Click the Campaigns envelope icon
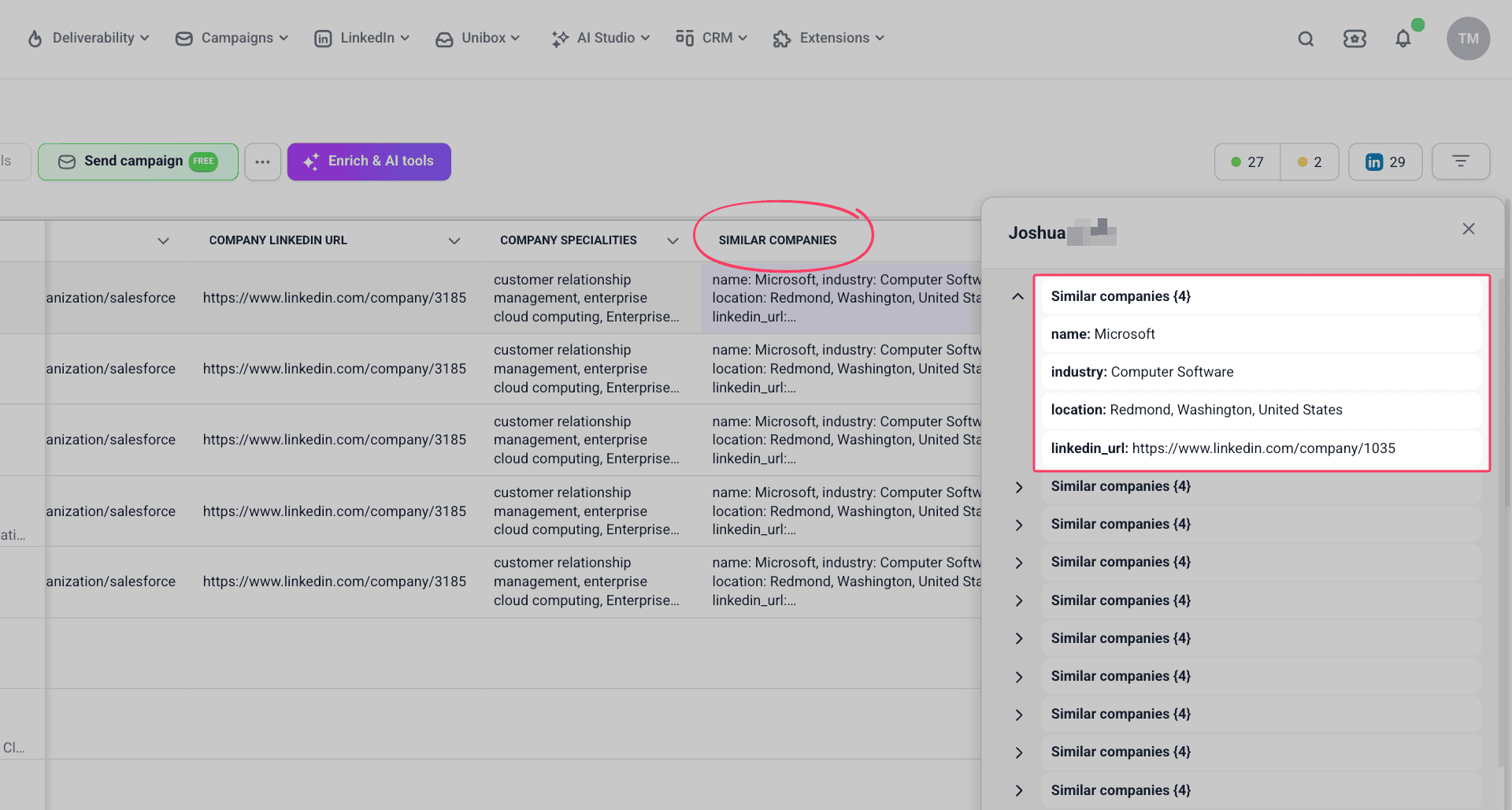 click(183, 39)
